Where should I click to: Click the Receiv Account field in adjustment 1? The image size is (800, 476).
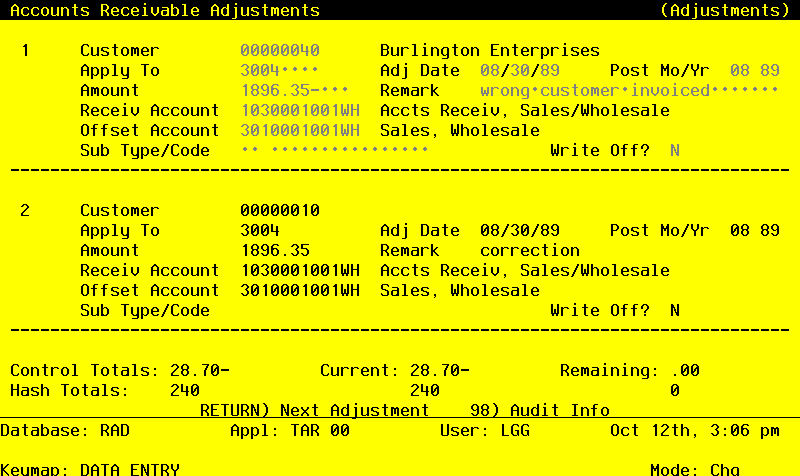[300, 110]
